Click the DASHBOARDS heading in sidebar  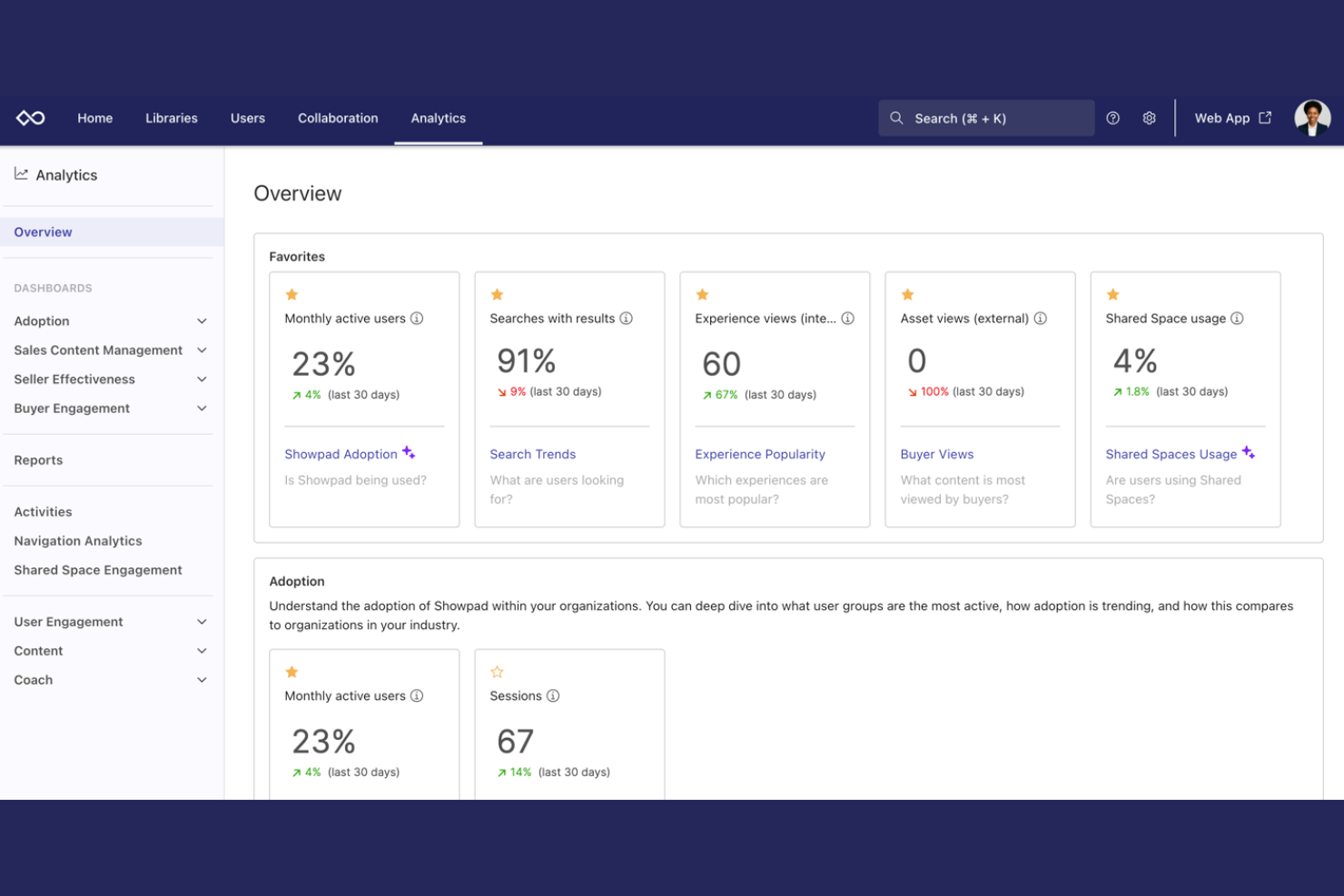pos(53,288)
